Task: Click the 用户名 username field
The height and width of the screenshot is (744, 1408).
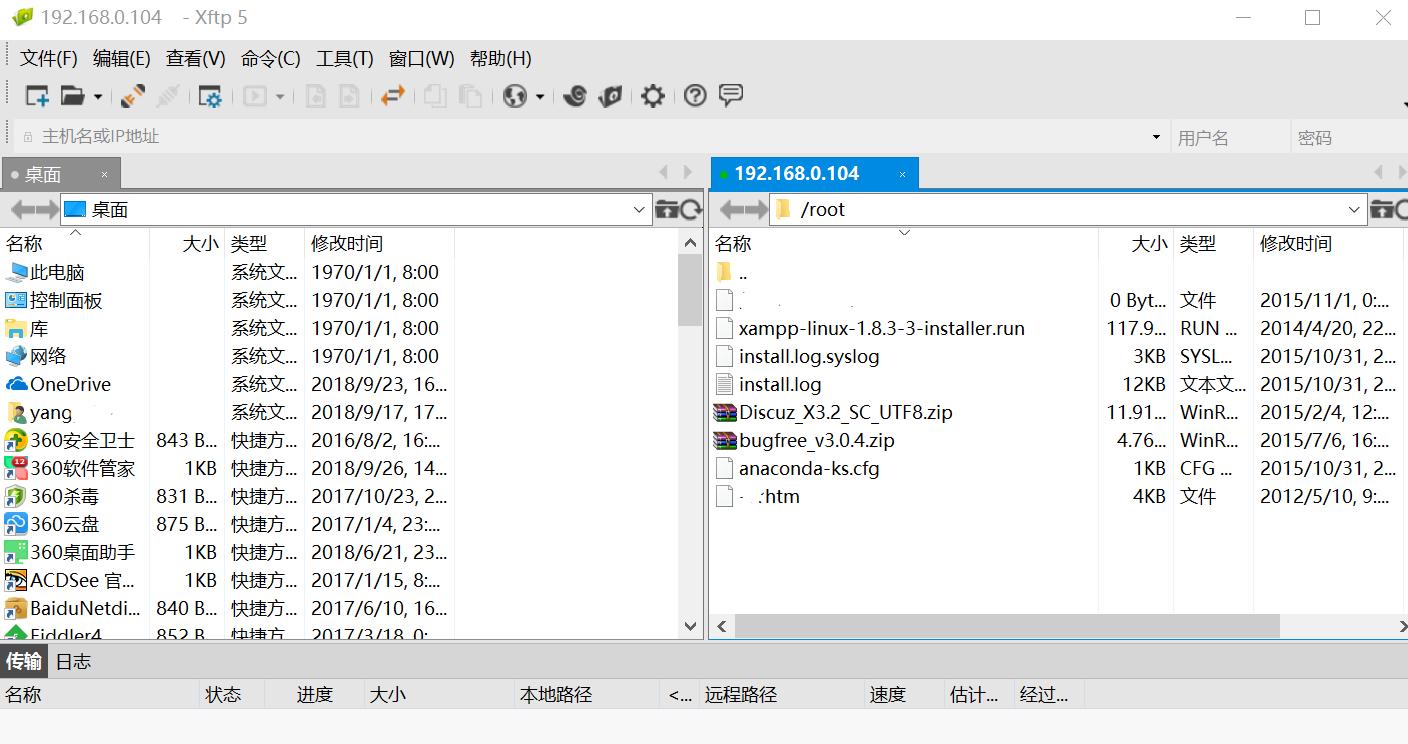Action: click(x=1230, y=137)
